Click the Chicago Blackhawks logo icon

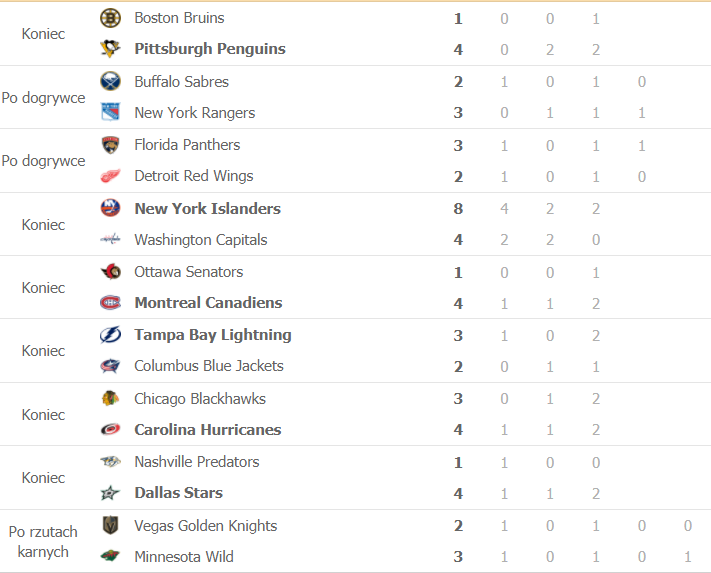[110, 399]
